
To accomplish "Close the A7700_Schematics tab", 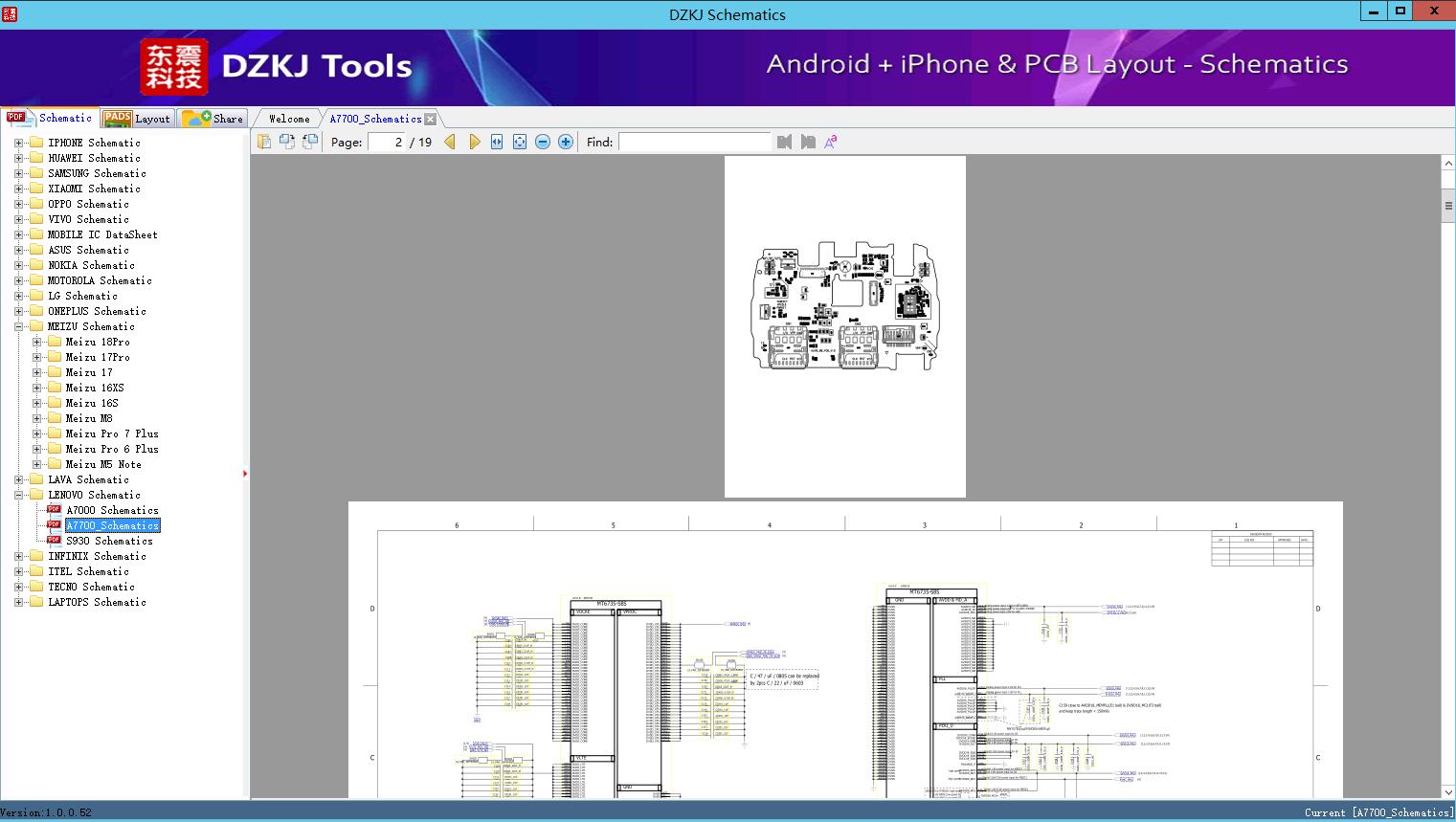I will pos(431,119).
